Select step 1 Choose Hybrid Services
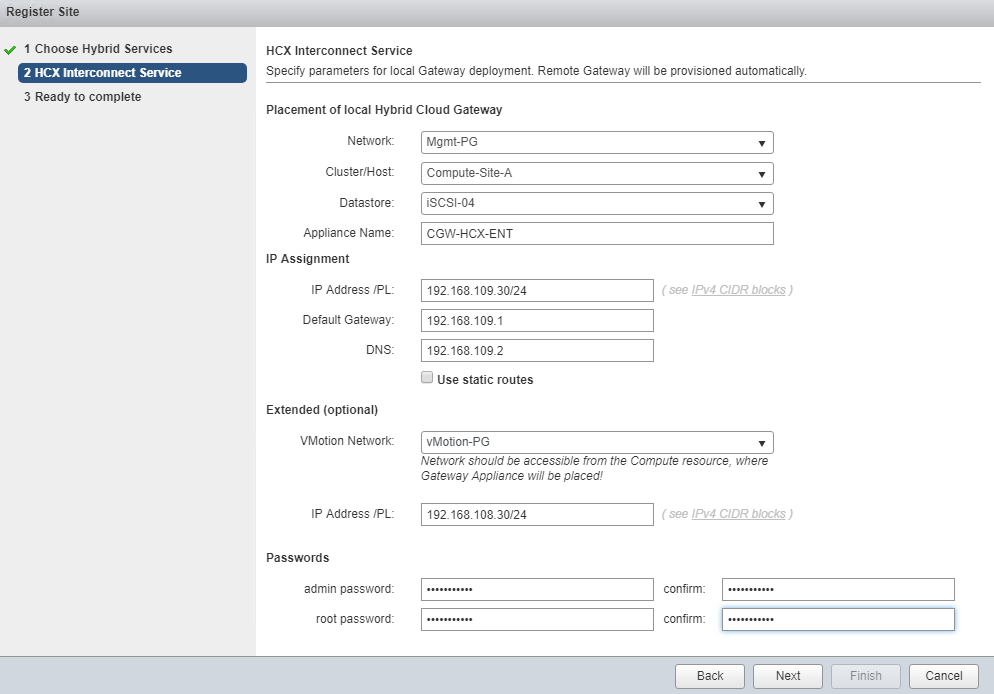Screen dimensions: 994x694 [98, 49]
